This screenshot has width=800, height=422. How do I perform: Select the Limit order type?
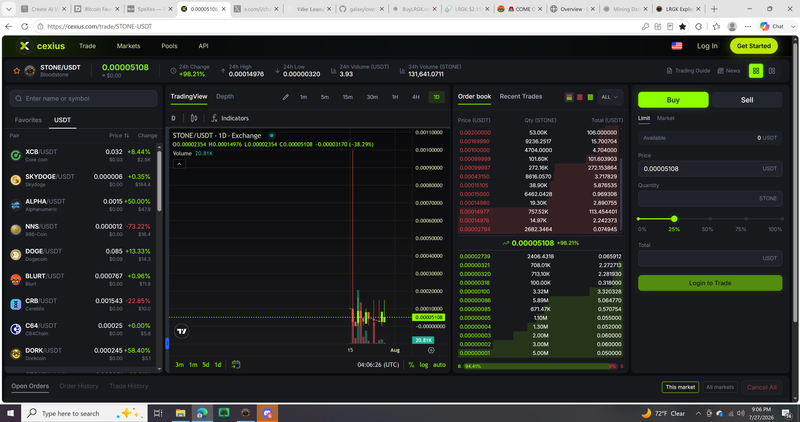pyautogui.click(x=644, y=118)
